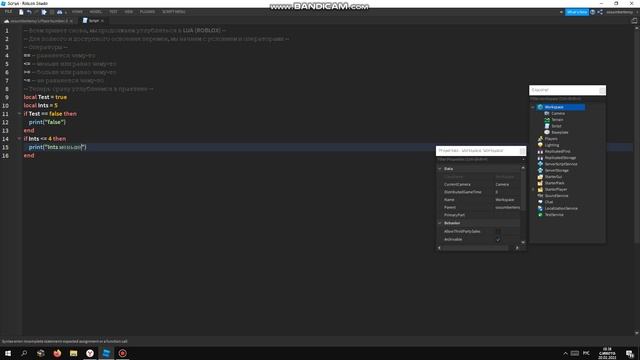Click the Bandicam record taskbar icon
Image resolution: width=640 pixels, height=360 pixels.
(122, 353)
